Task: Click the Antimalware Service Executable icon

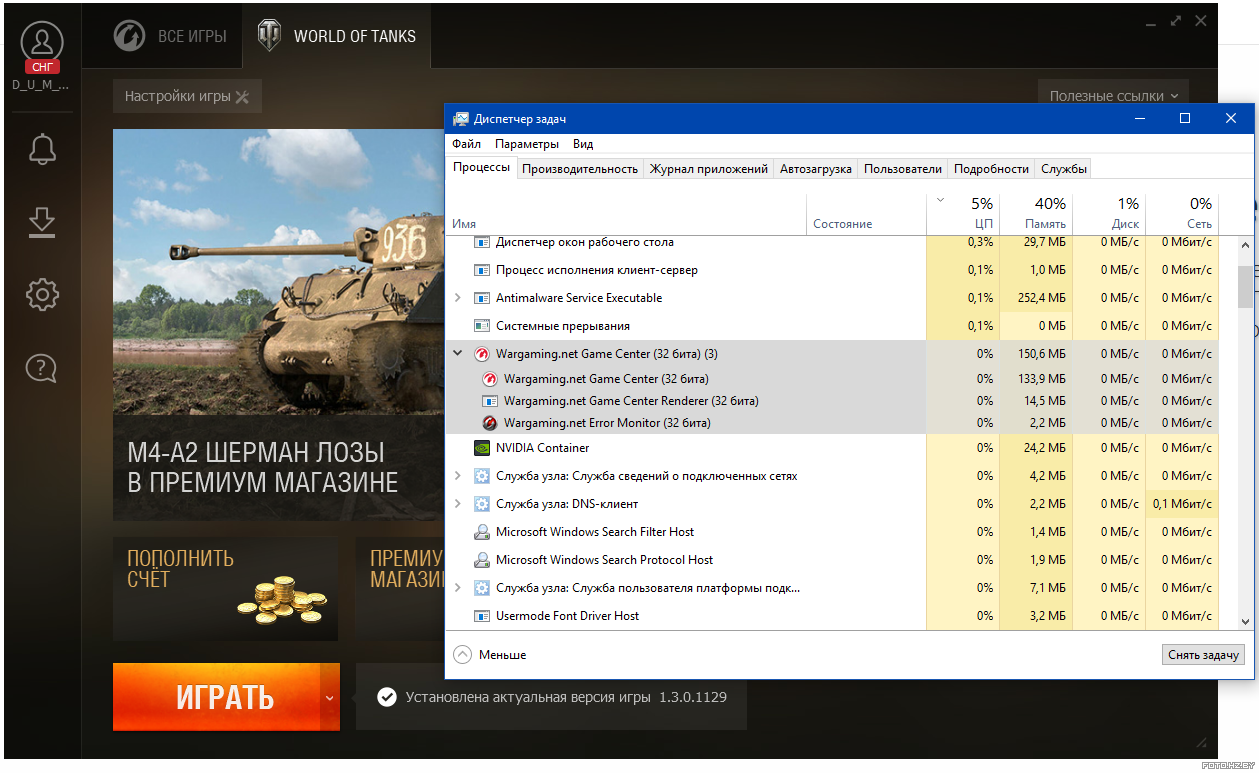Action: point(481,298)
